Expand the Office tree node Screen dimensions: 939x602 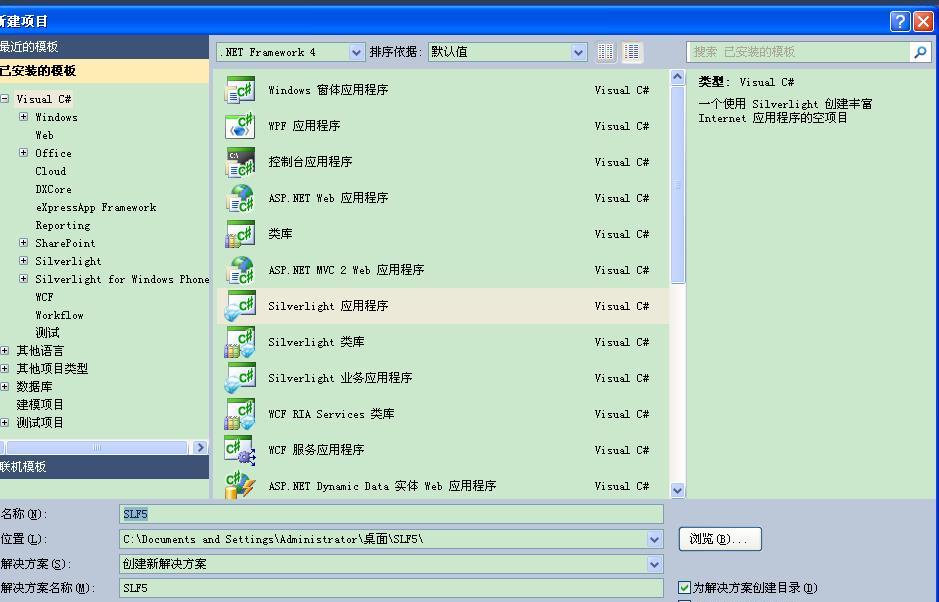[23, 153]
